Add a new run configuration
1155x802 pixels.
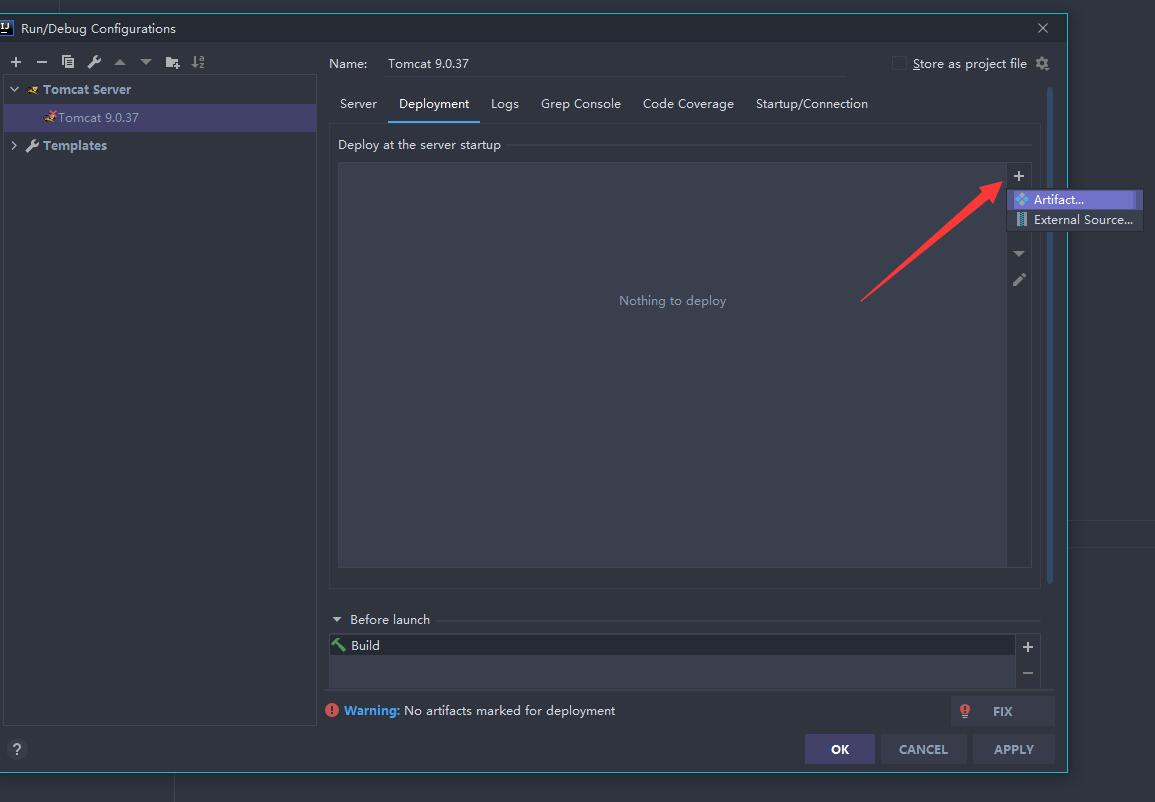click(16, 61)
